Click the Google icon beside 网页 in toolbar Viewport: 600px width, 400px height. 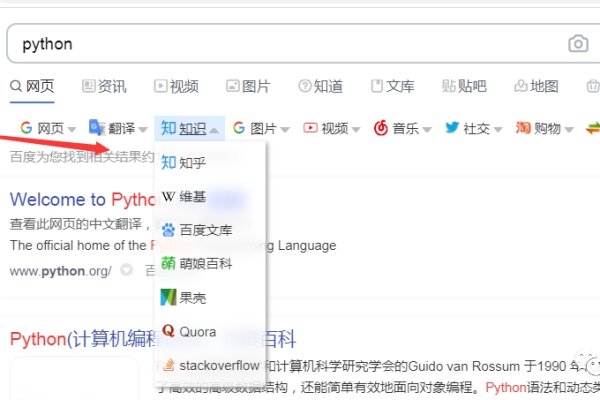[26, 127]
